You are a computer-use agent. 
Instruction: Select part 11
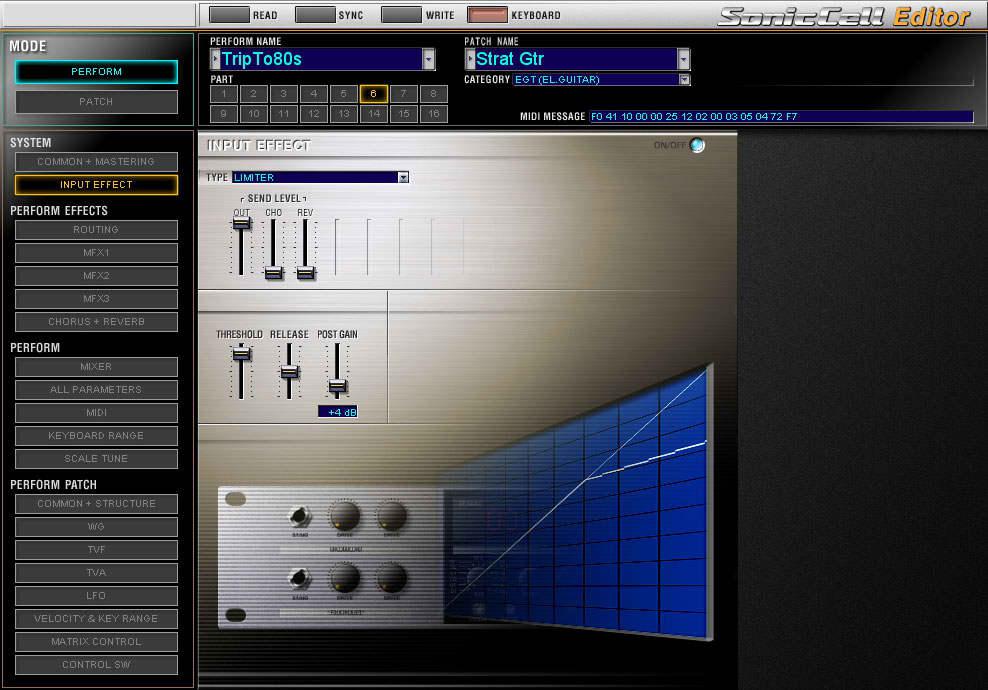284,114
